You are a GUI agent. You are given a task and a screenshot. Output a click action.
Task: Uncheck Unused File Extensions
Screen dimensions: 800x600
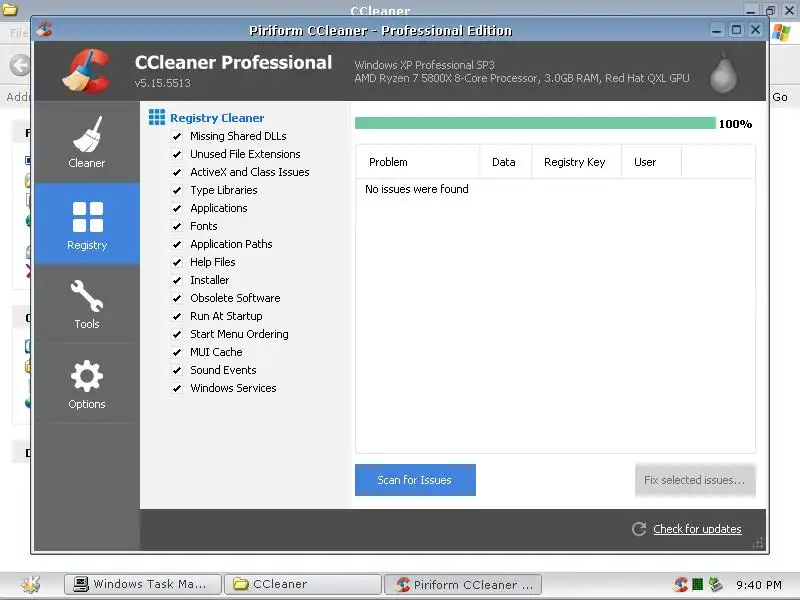pos(177,154)
